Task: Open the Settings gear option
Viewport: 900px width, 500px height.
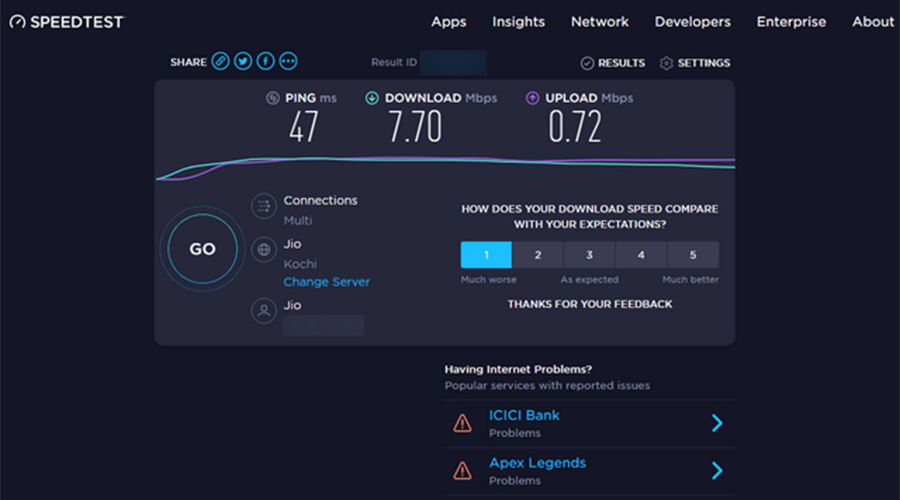Action: pos(695,63)
